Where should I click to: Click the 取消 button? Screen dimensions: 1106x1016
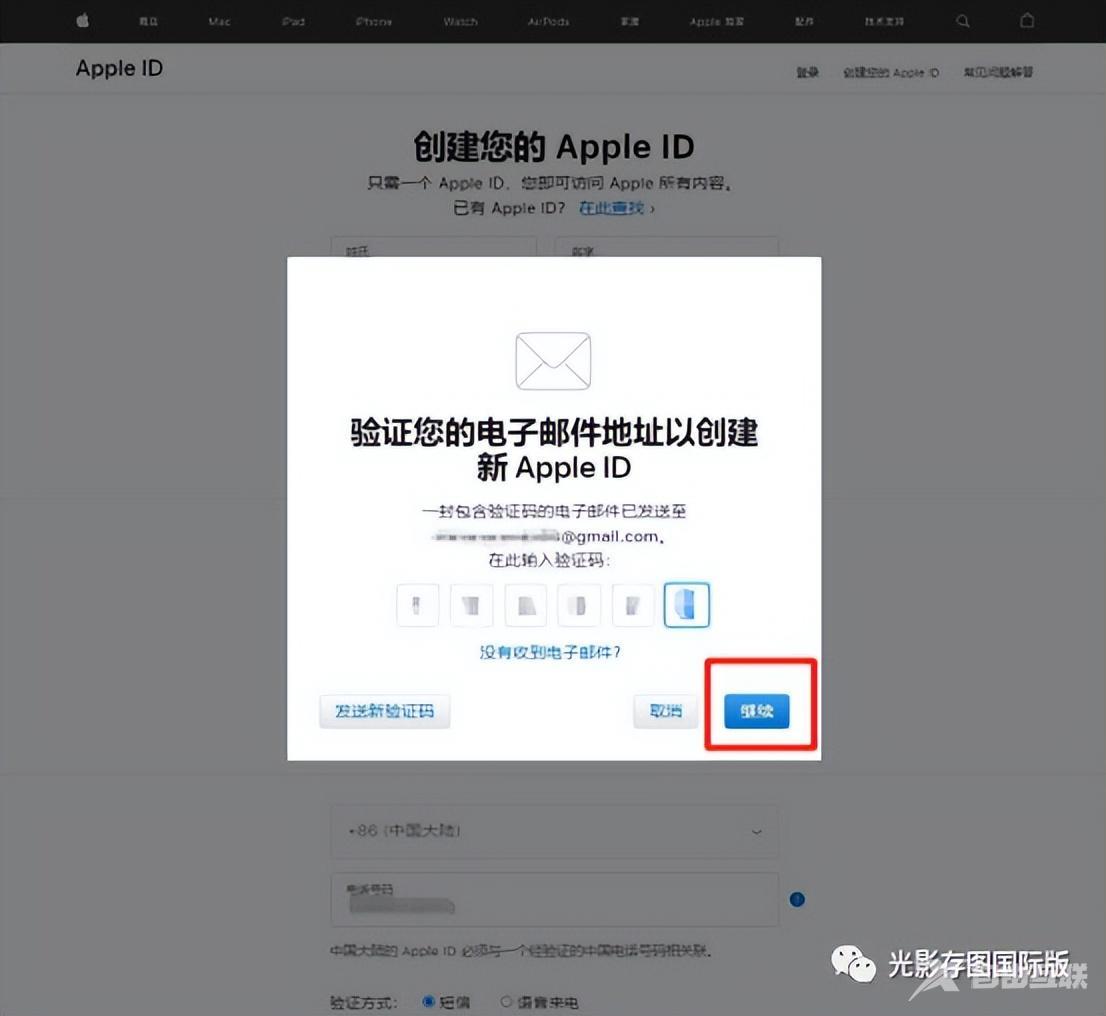click(666, 711)
